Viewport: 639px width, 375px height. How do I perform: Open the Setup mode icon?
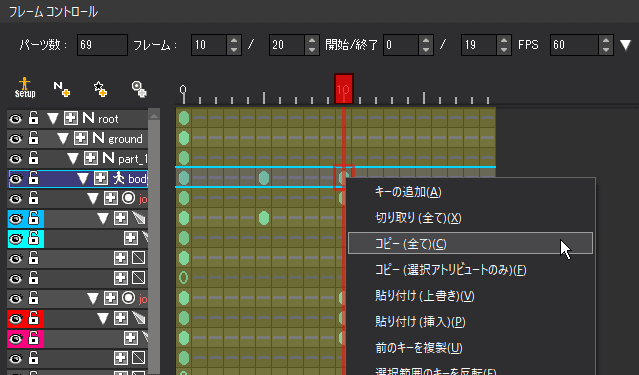[25, 88]
